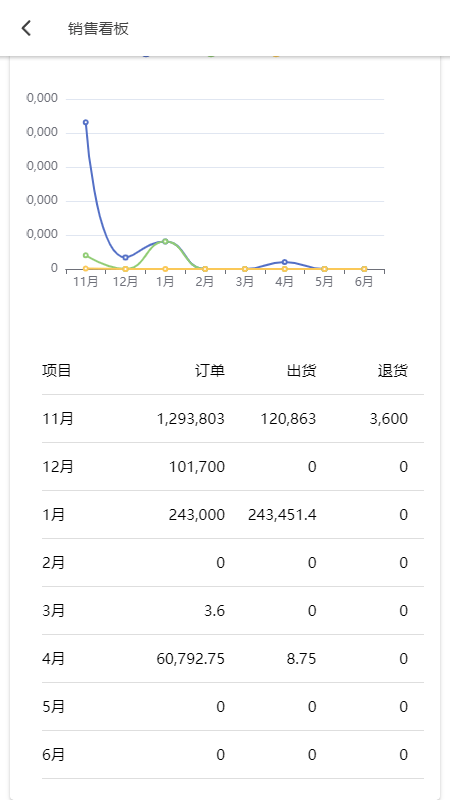Select the blue data point for 4月
This screenshot has width=450, height=800.
[x=285, y=262]
